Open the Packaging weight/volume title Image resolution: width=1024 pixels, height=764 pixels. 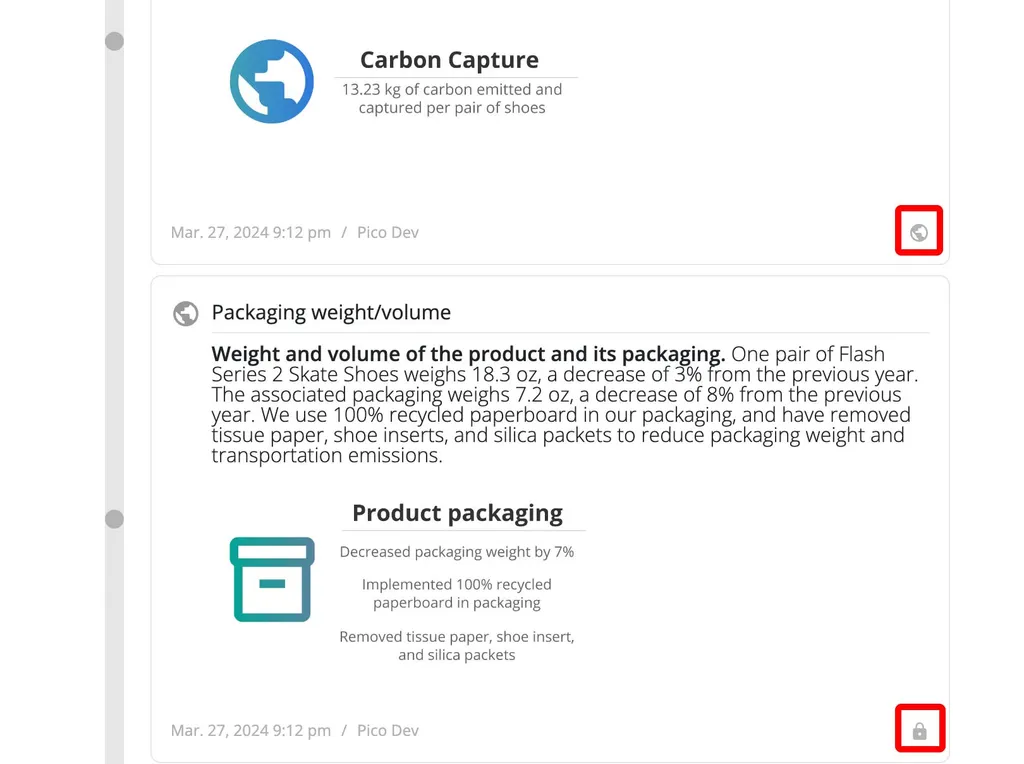[x=331, y=313]
